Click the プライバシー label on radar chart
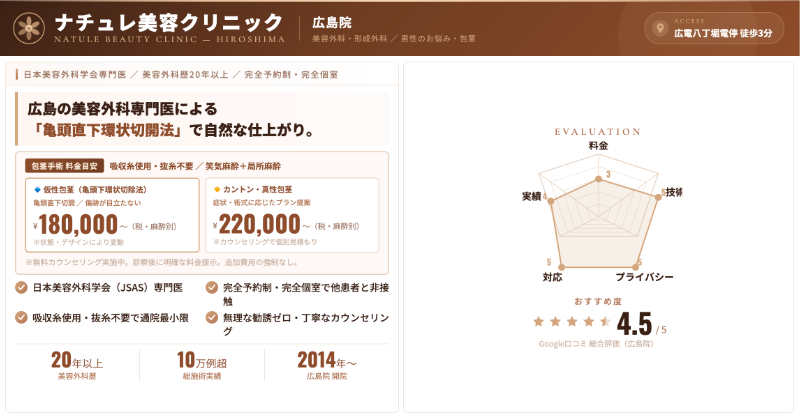 (644, 276)
